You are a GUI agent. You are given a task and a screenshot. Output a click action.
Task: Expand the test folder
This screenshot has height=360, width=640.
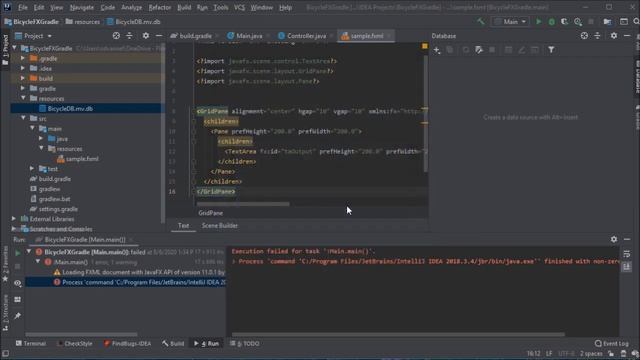pyautogui.click(x=32, y=169)
